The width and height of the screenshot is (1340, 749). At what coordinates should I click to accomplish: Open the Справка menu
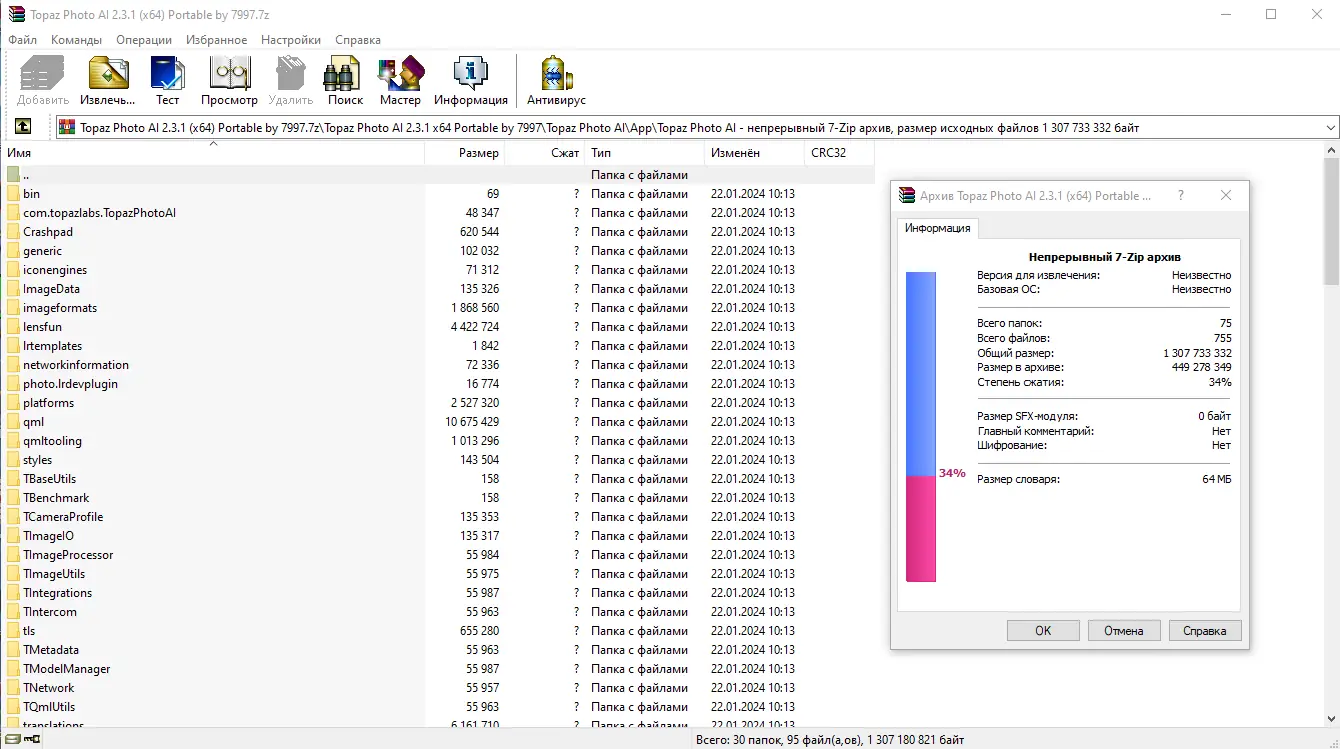[358, 40]
